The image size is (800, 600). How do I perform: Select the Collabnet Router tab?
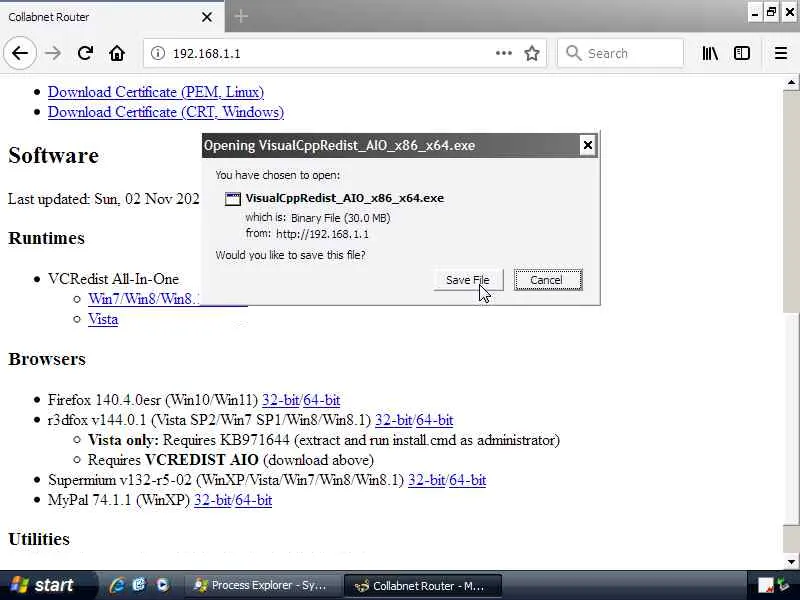111,17
